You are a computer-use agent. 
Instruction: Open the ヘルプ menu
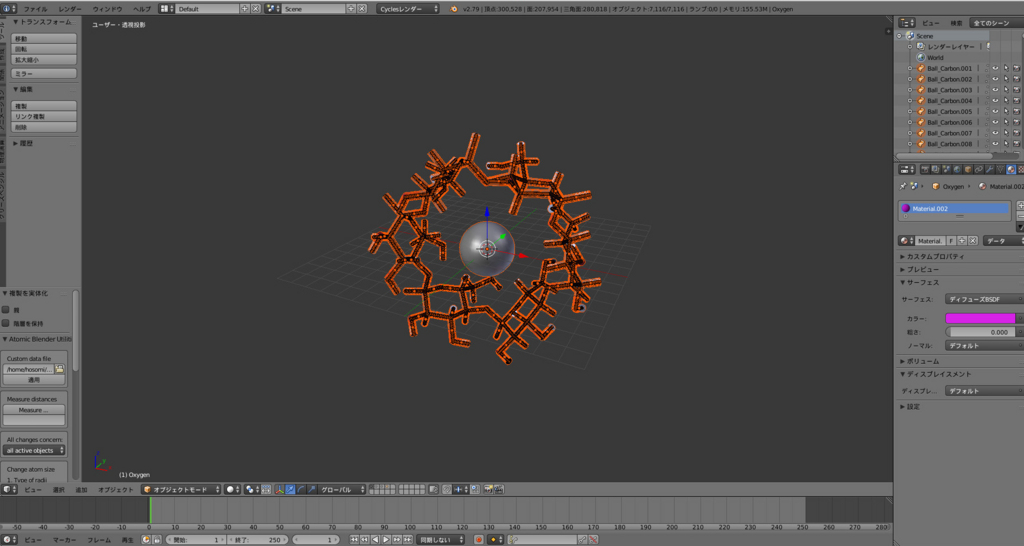(x=142, y=9)
